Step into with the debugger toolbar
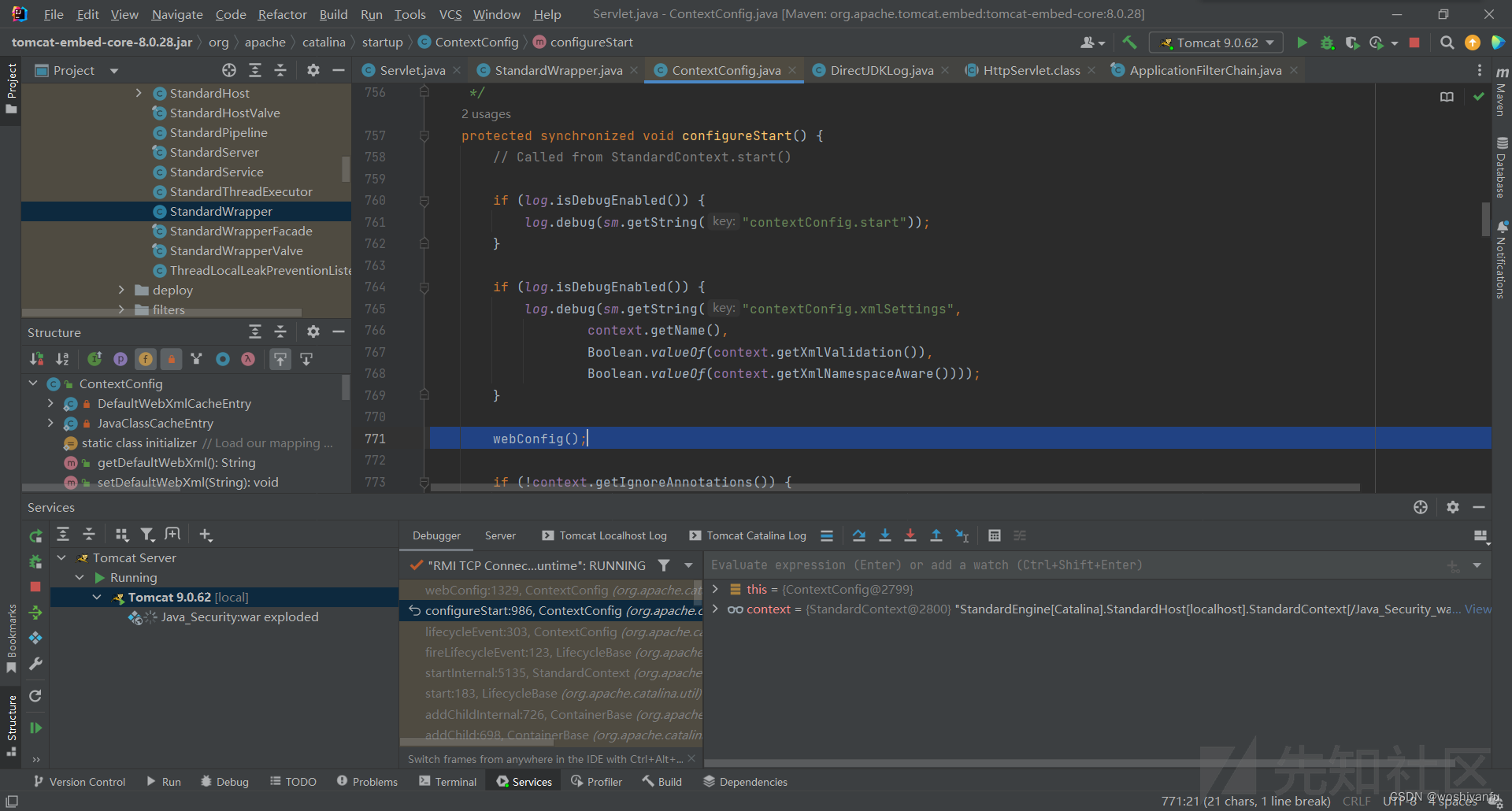Image resolution: width=1512 pixels, height=811 pixels. [x=885, y=535]
